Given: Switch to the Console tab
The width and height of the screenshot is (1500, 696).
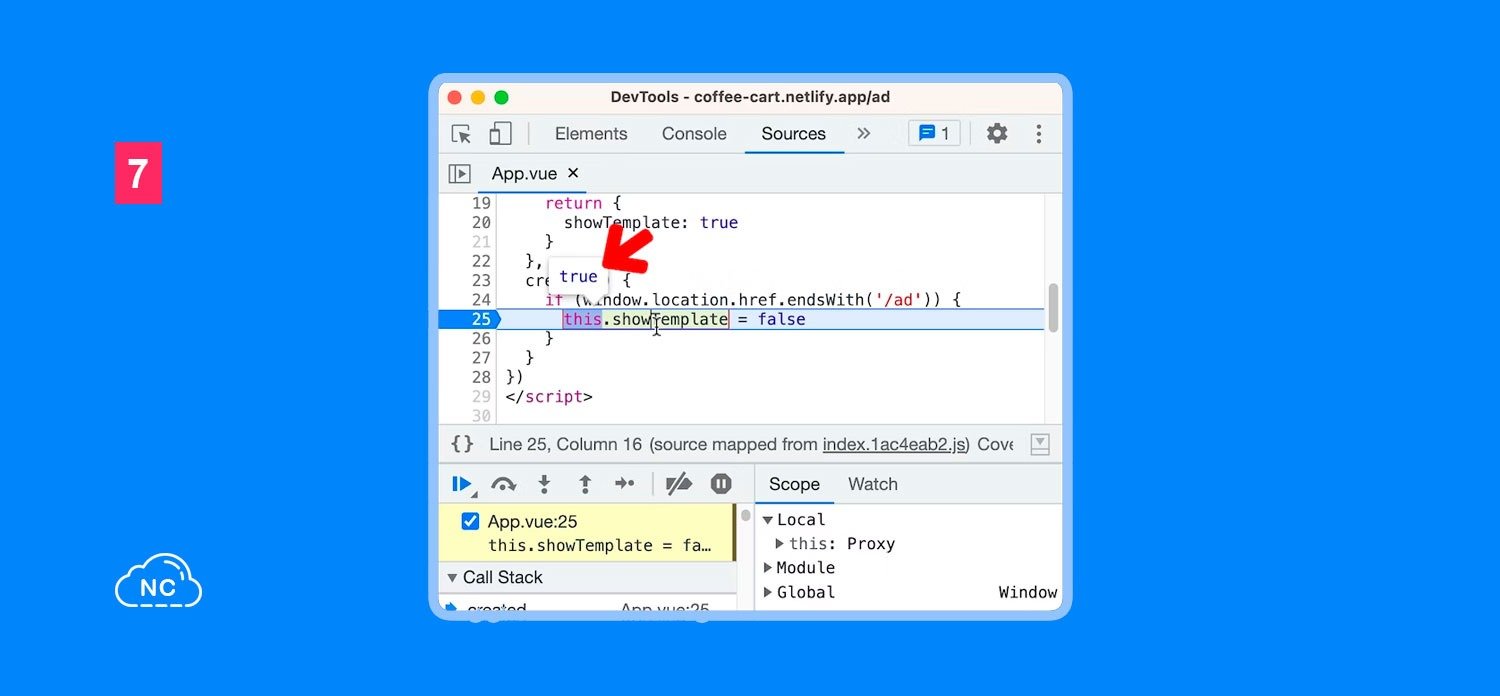Looking at the screenshot, I should [x=694, y=134].
